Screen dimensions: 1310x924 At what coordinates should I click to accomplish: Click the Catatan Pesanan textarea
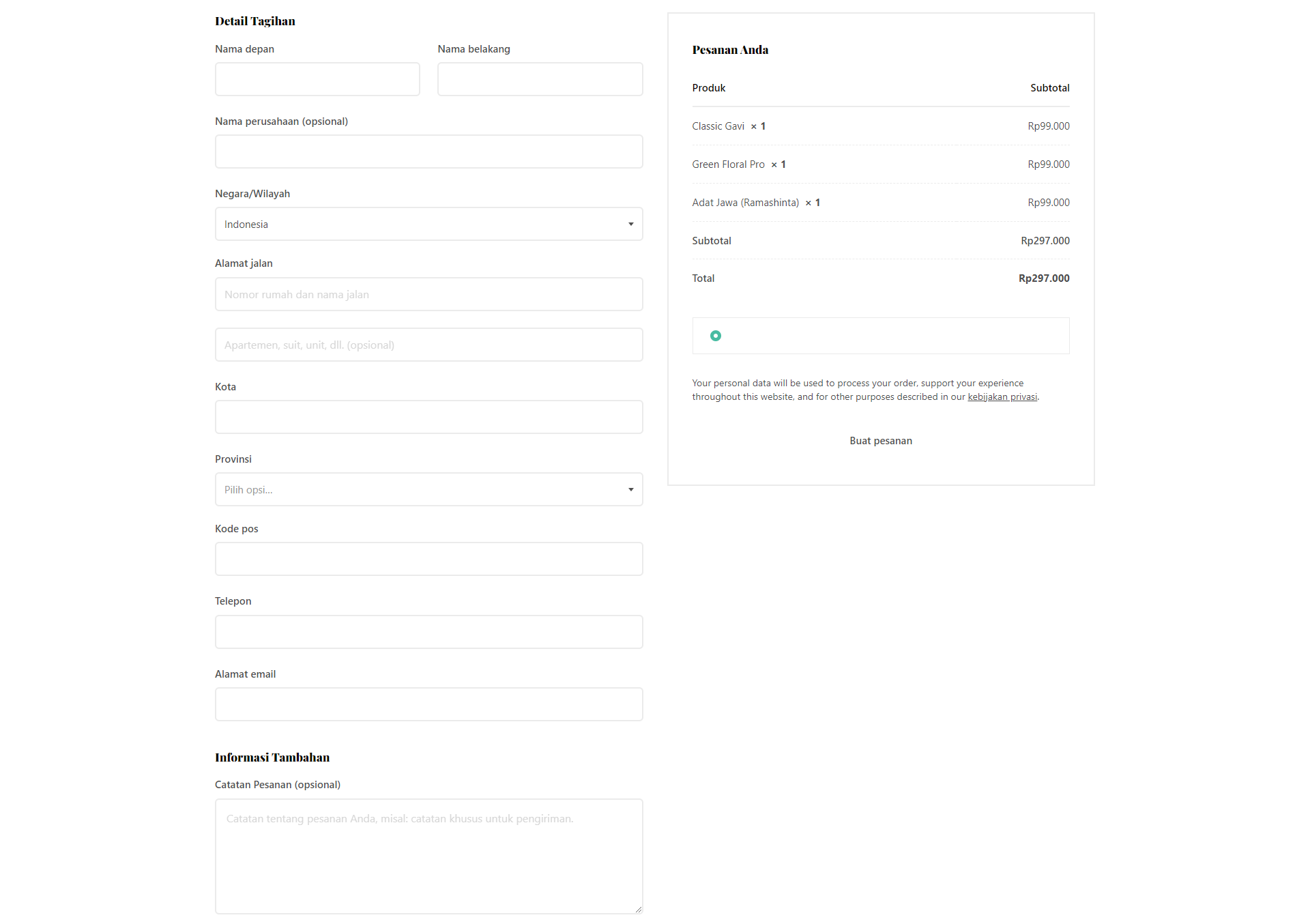coord(428,856)
